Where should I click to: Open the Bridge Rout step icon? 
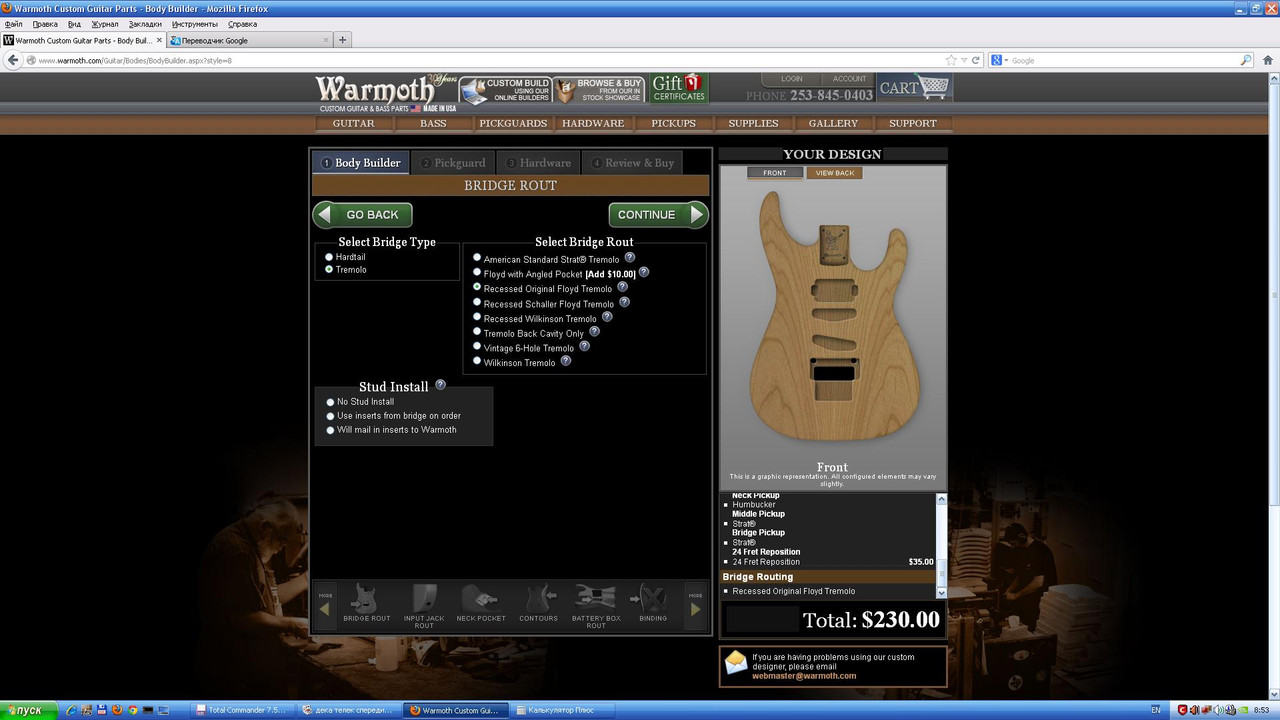[x=367, y=604]
